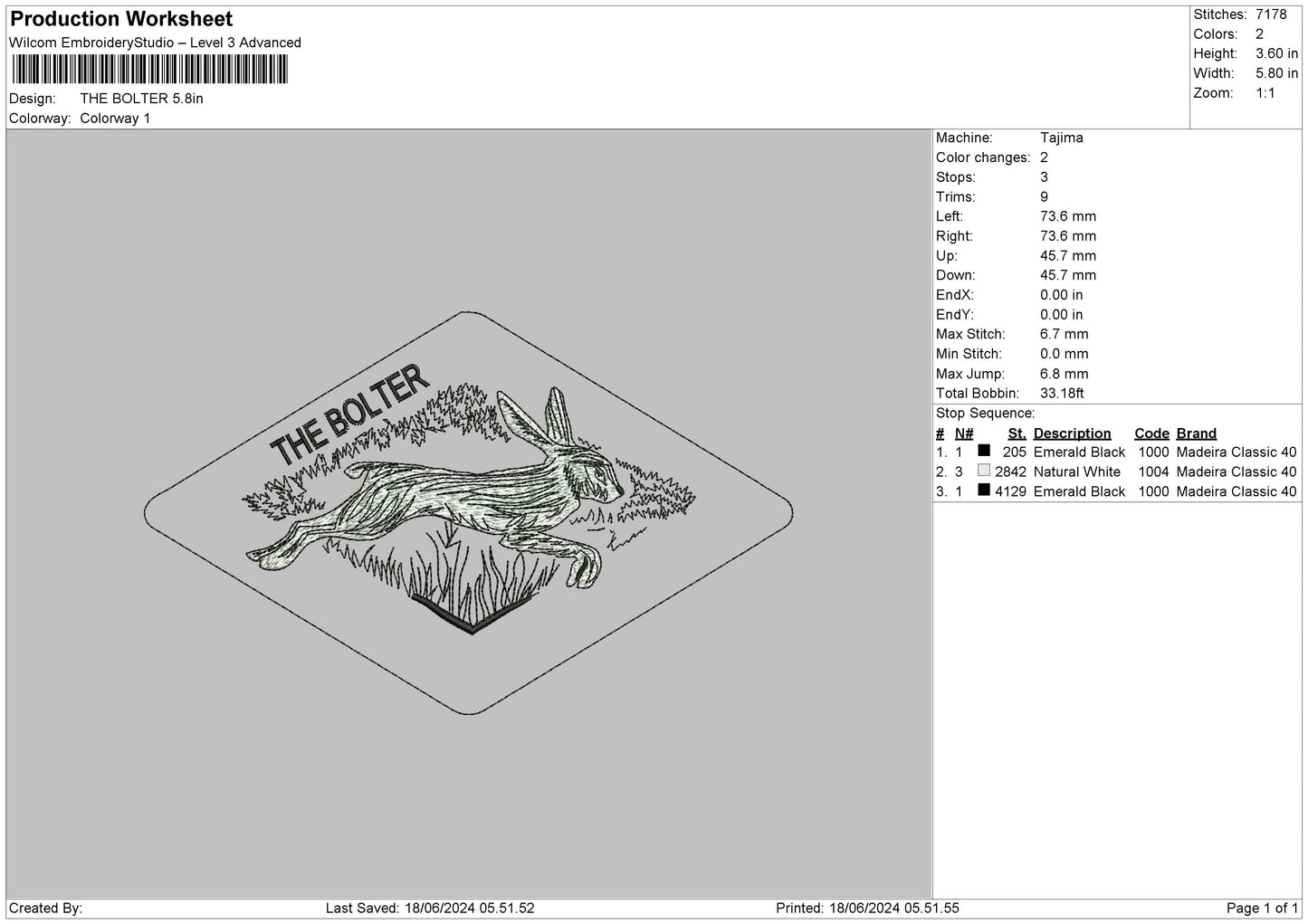Screen dimensions: 1308x924
Task: Click the 'Stop Sequence:' heading
Action: click(985, 414)
